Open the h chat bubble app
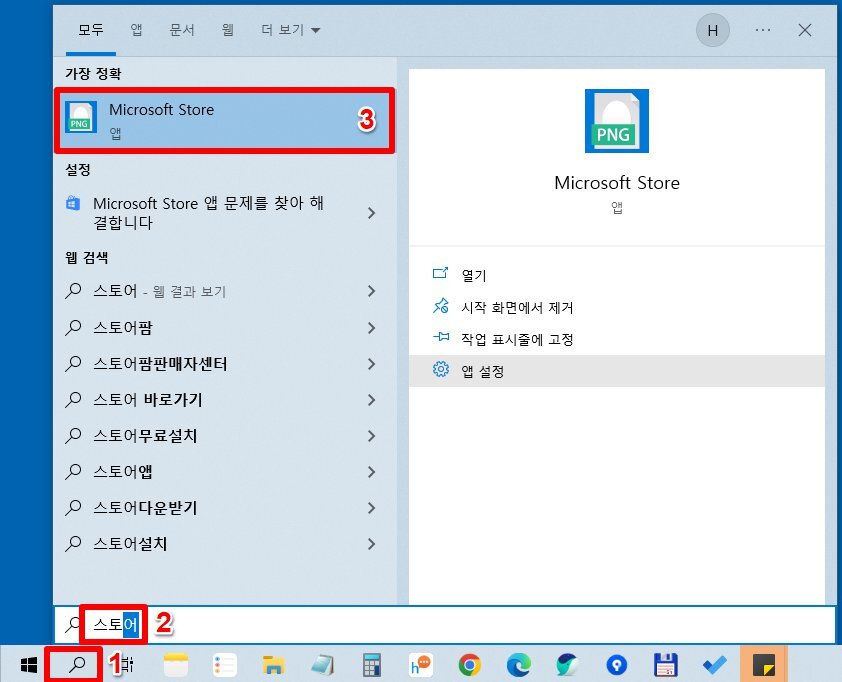842x682 pixels. click(420, 665)
